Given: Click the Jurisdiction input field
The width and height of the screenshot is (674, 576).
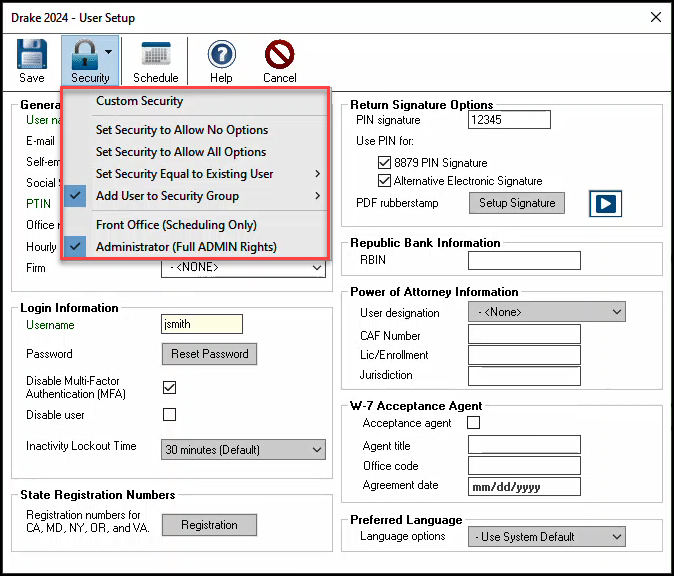Looking at the screenshot, I should (524, 376).
